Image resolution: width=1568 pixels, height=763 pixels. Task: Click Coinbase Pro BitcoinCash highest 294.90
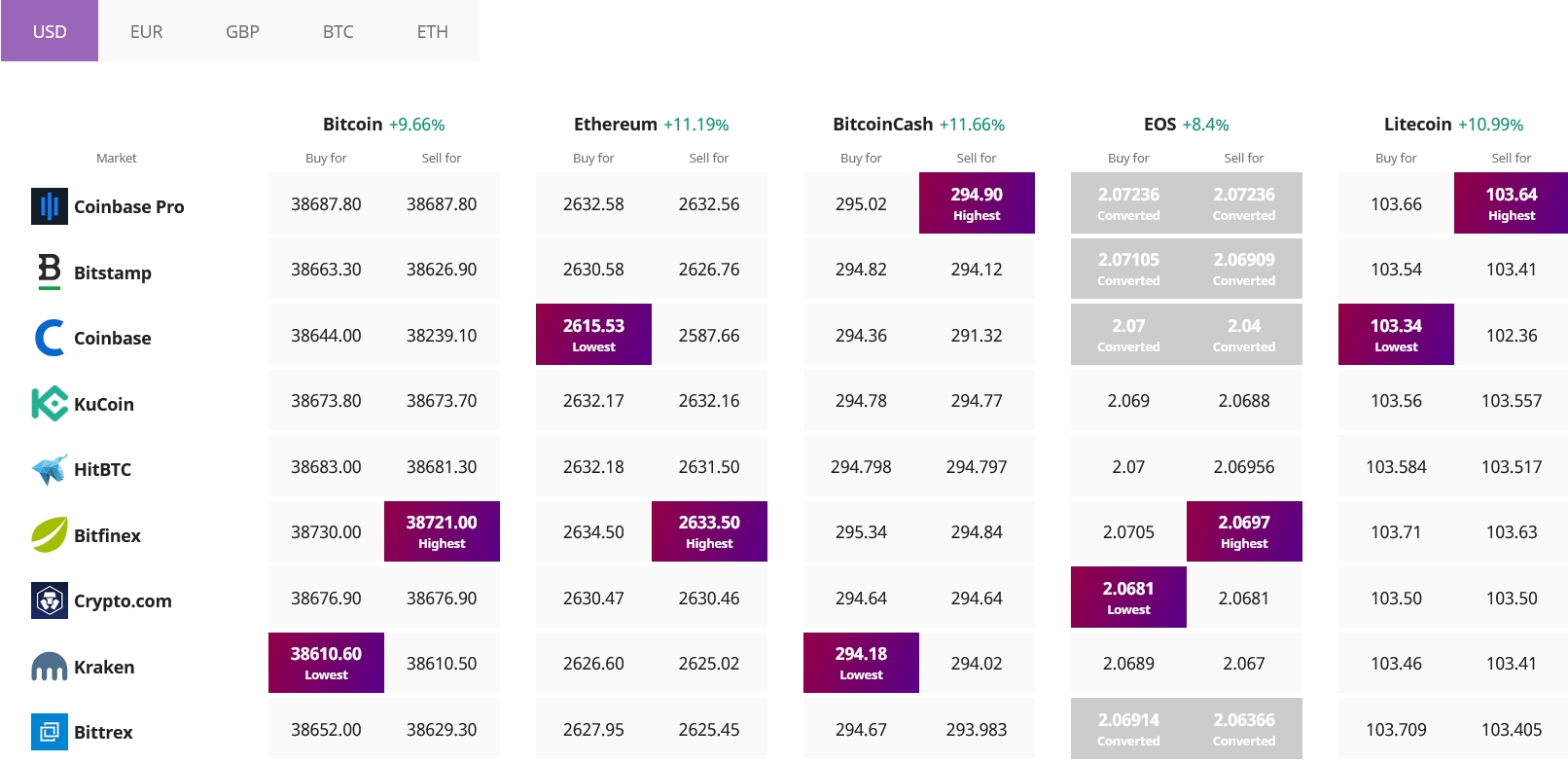(977, 203)
